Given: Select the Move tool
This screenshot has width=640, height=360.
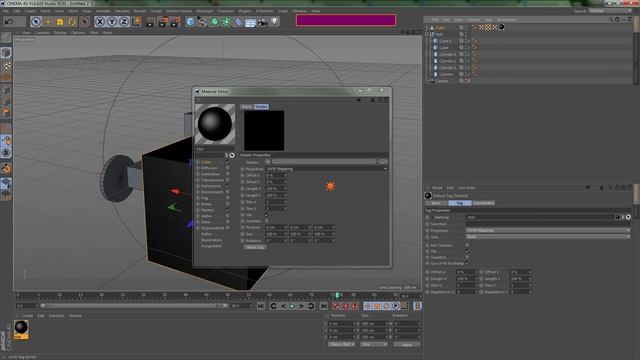Looking at the screenshot, I should 48,21.
